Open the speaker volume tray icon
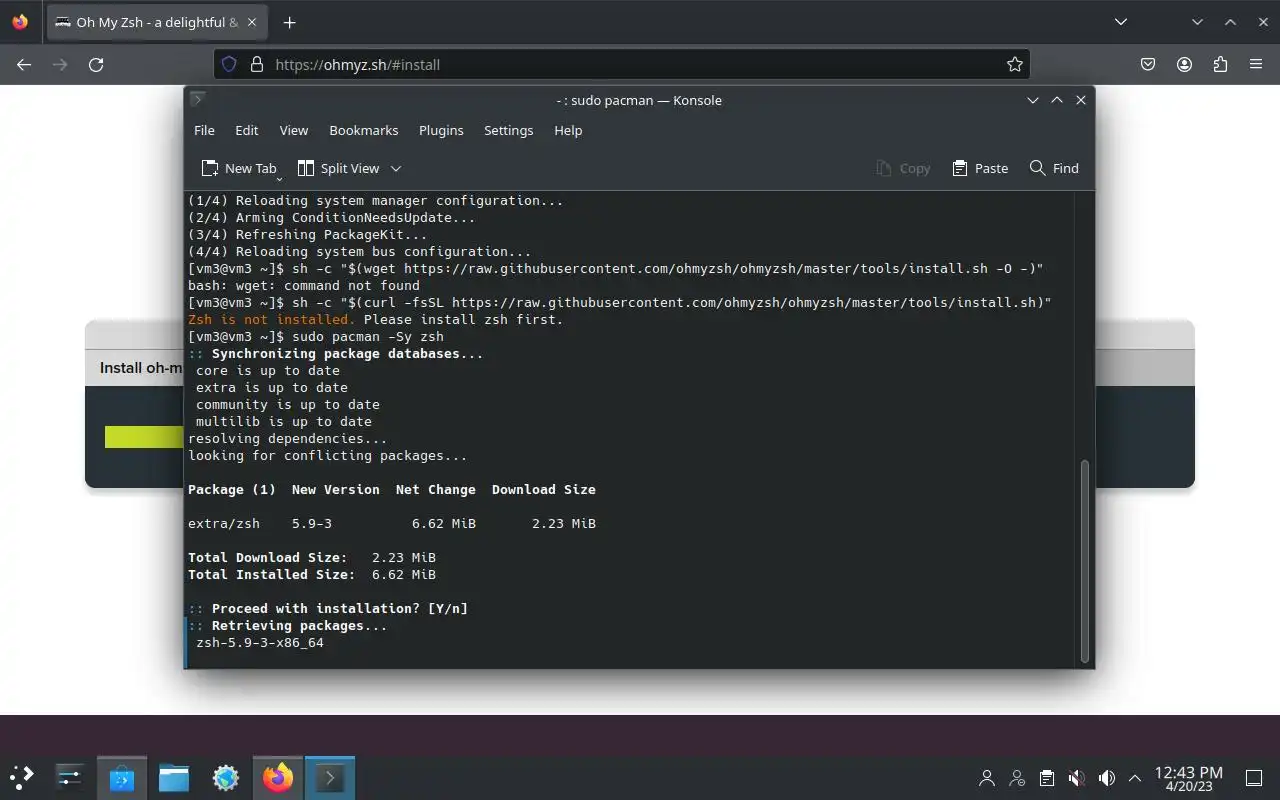 [1107, 778]
